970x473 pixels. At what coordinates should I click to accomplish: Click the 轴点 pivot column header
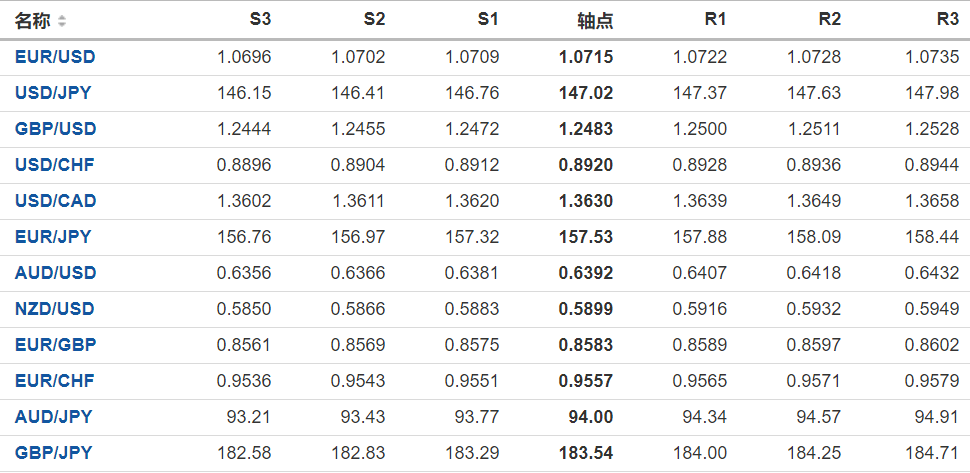click(595, 20)
